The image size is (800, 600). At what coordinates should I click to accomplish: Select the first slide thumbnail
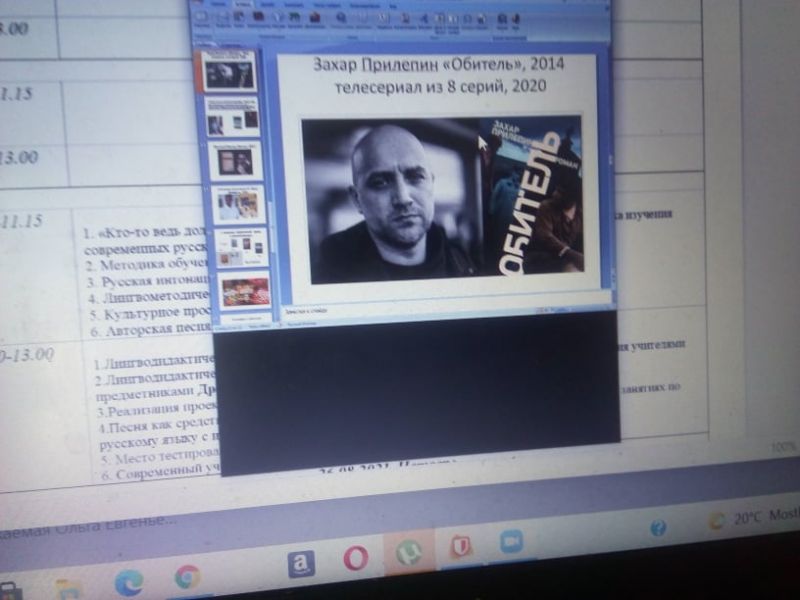click(x=229, y=72)
